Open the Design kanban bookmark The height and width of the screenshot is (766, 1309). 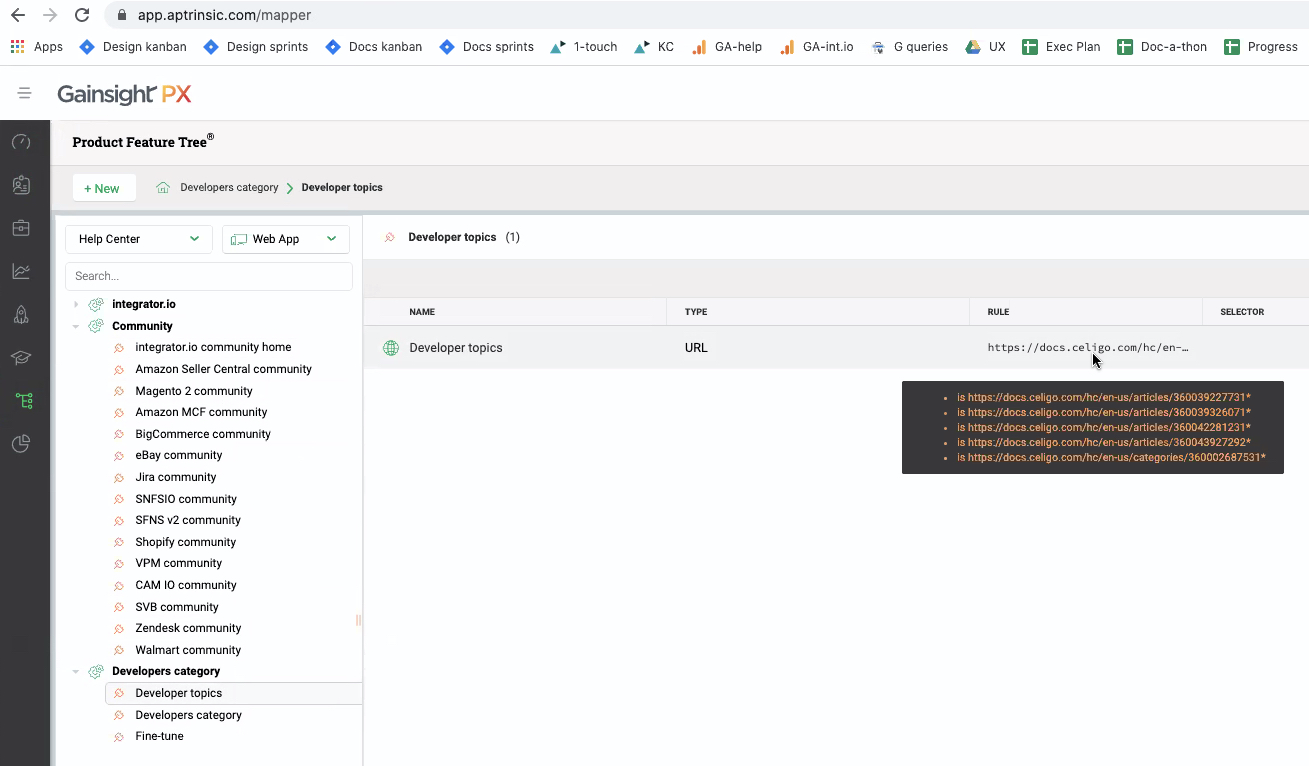point(133,46)
